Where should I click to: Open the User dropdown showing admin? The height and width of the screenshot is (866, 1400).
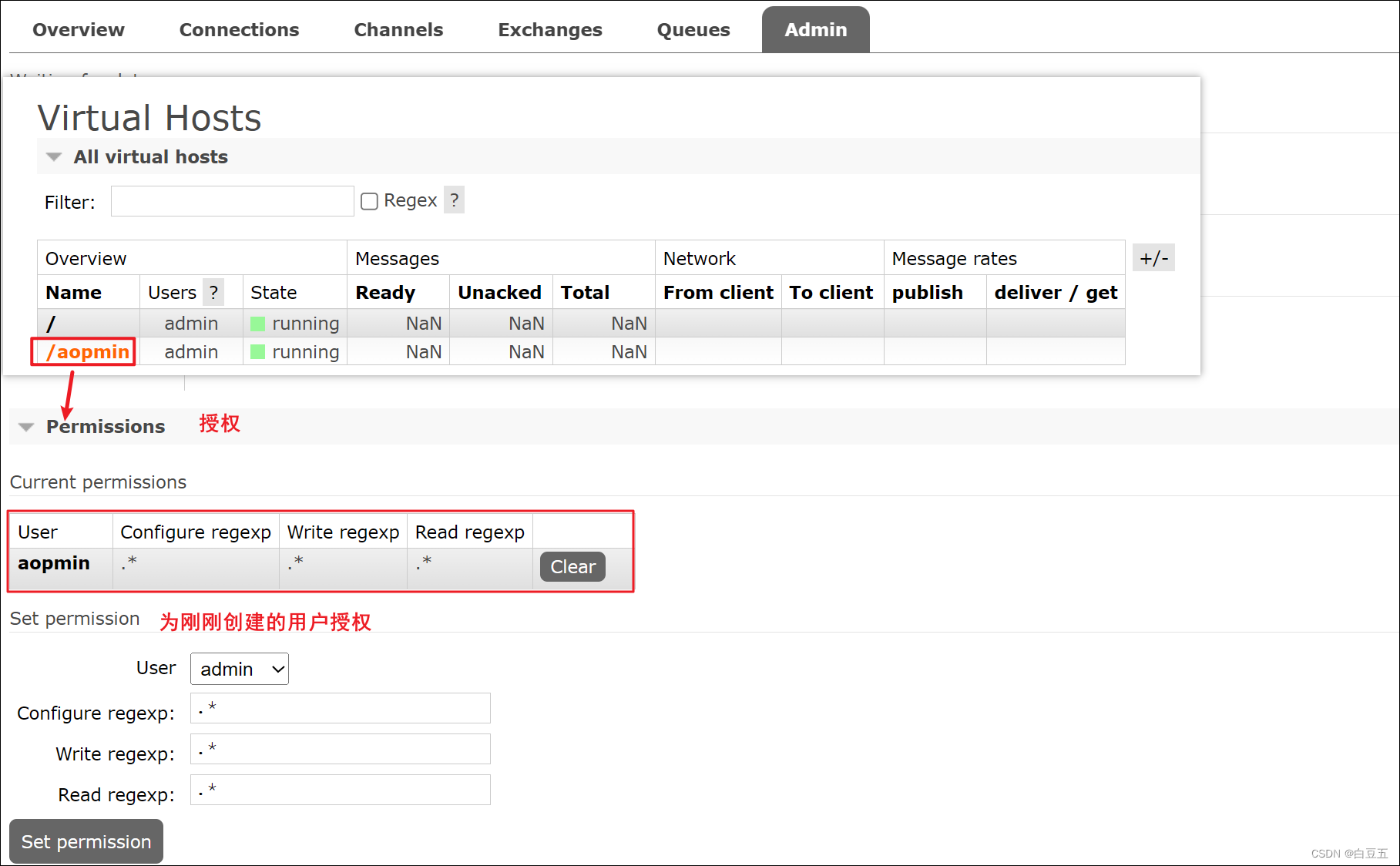click(240, 669)
